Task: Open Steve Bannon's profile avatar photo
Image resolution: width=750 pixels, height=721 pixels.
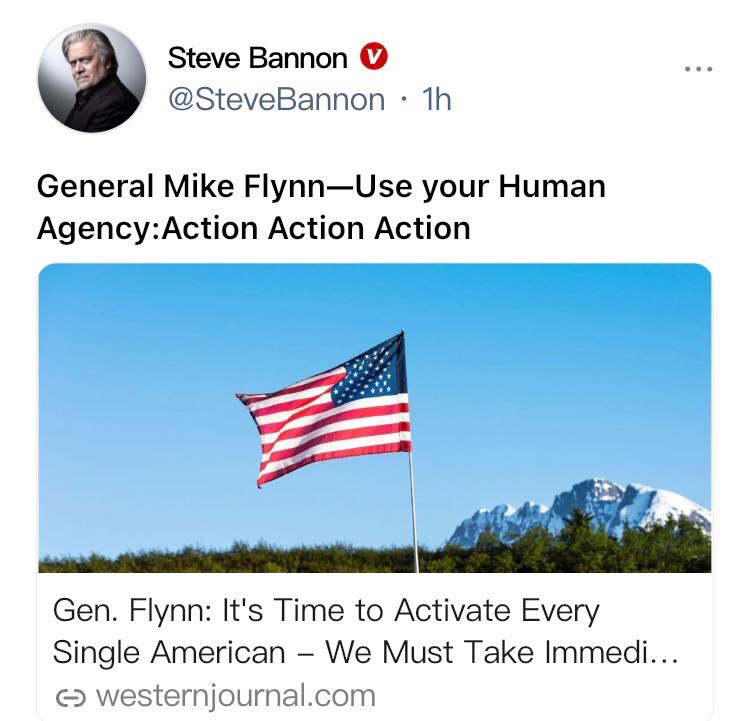Action: pyautogui.click(x=92, y=78)
